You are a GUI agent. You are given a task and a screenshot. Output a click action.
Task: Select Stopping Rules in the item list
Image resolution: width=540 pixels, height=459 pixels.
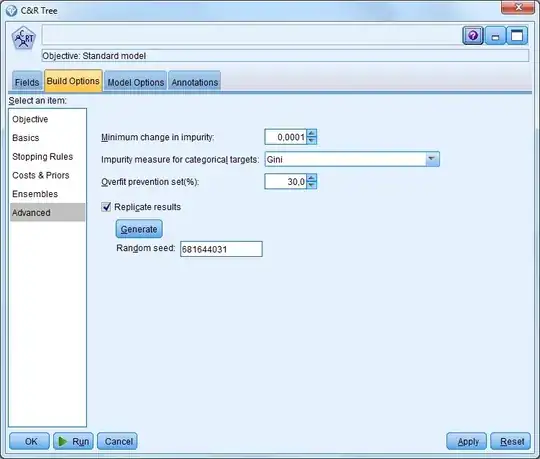click(43, 157)
